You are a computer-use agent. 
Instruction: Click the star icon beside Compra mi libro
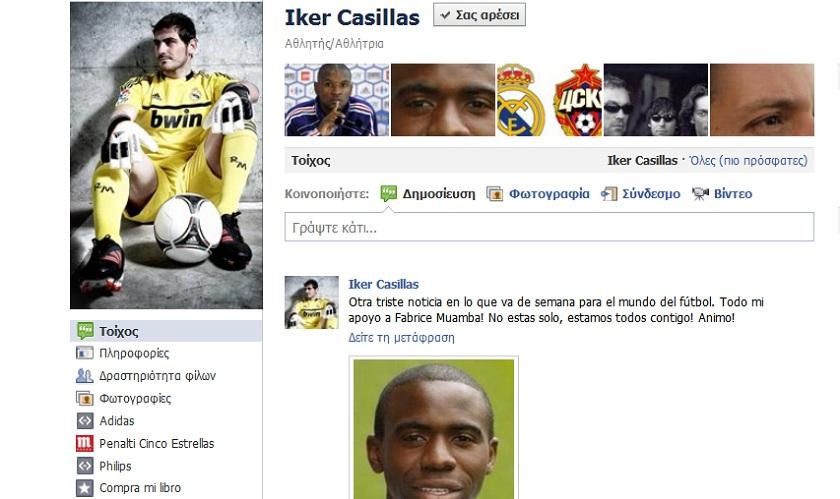[x=85, y=488]
